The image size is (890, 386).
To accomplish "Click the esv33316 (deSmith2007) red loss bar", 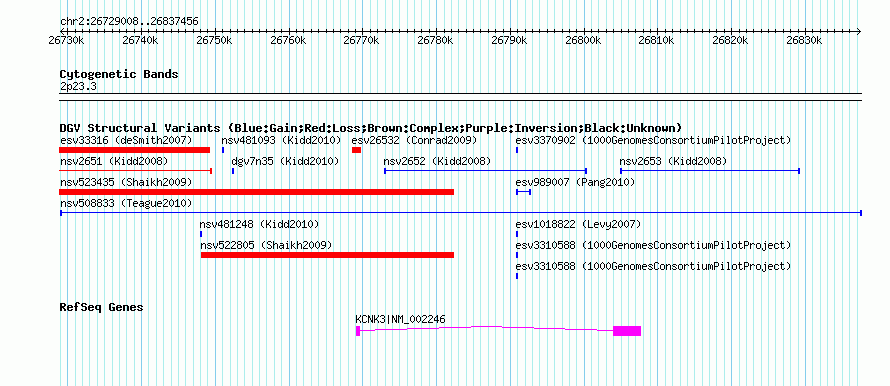I will [135, 150].
